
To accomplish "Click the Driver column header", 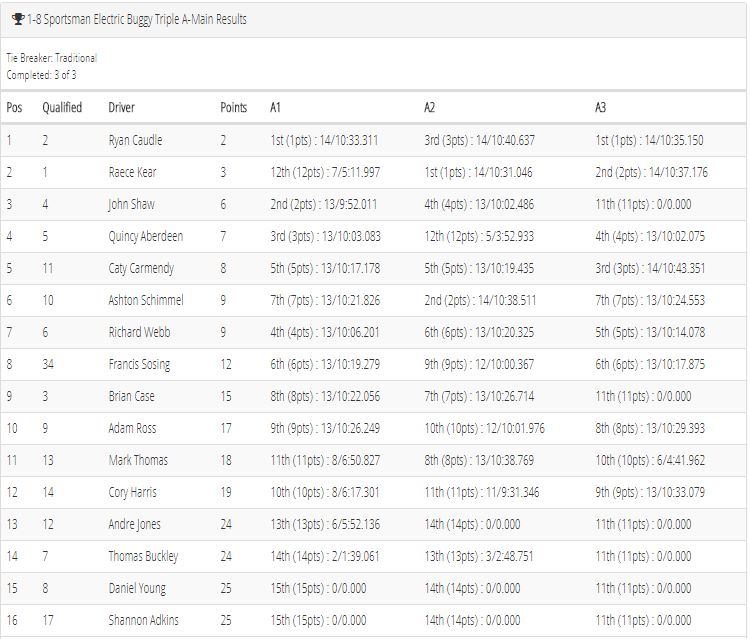I will (x=121, y=107).
